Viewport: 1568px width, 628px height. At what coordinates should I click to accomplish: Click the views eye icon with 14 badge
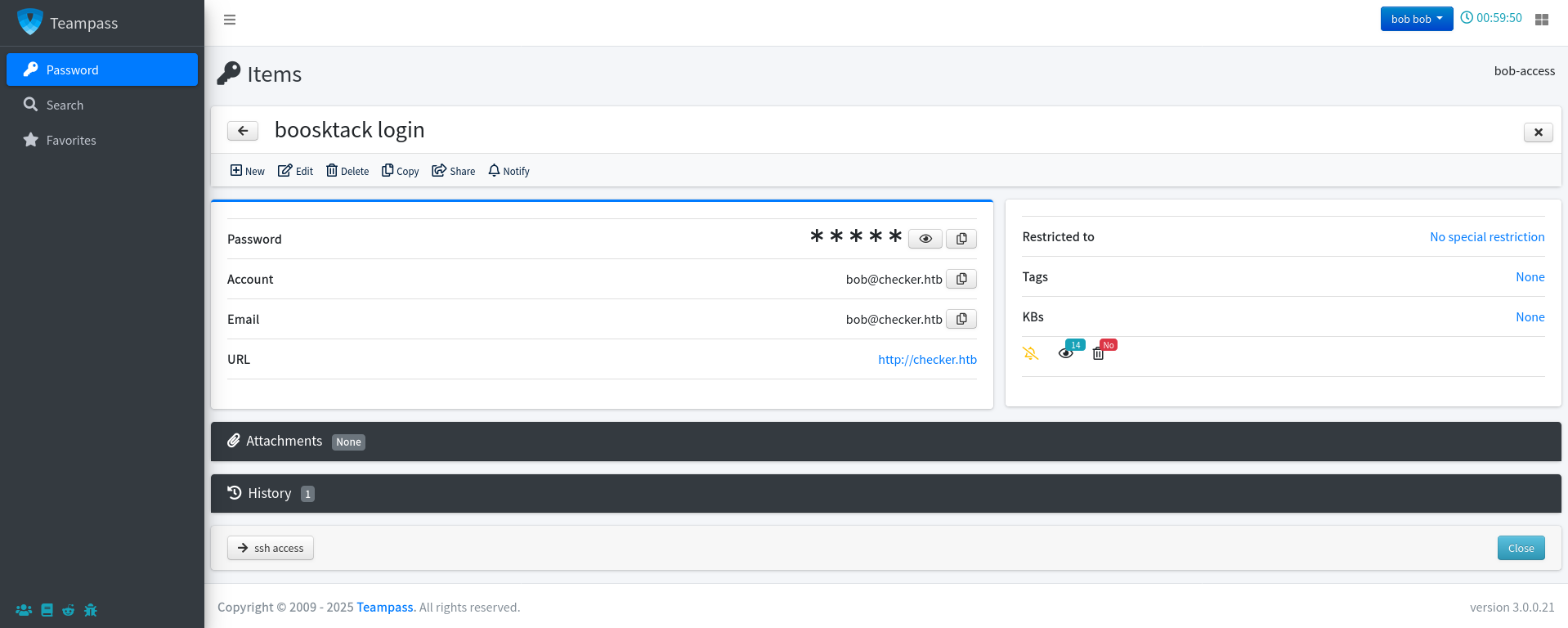1066,353
